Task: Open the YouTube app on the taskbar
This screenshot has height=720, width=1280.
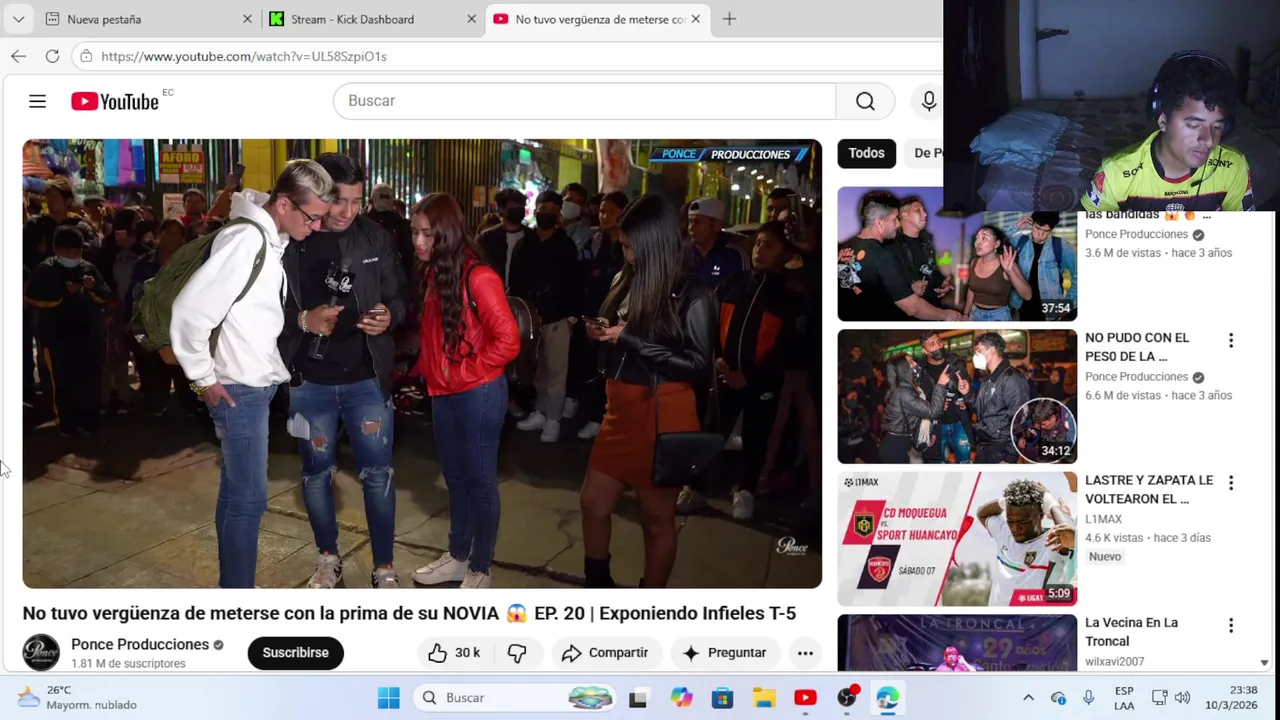Action: [805, 698]
